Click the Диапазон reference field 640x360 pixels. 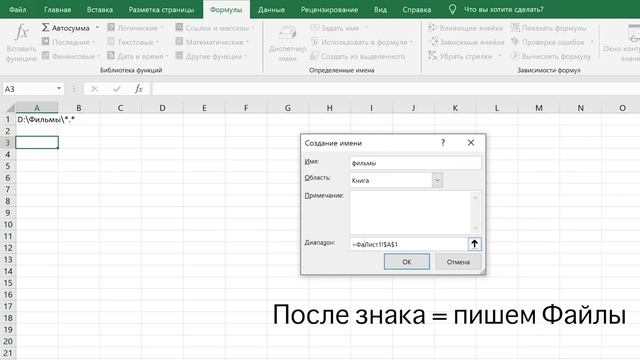coord(408,244)
